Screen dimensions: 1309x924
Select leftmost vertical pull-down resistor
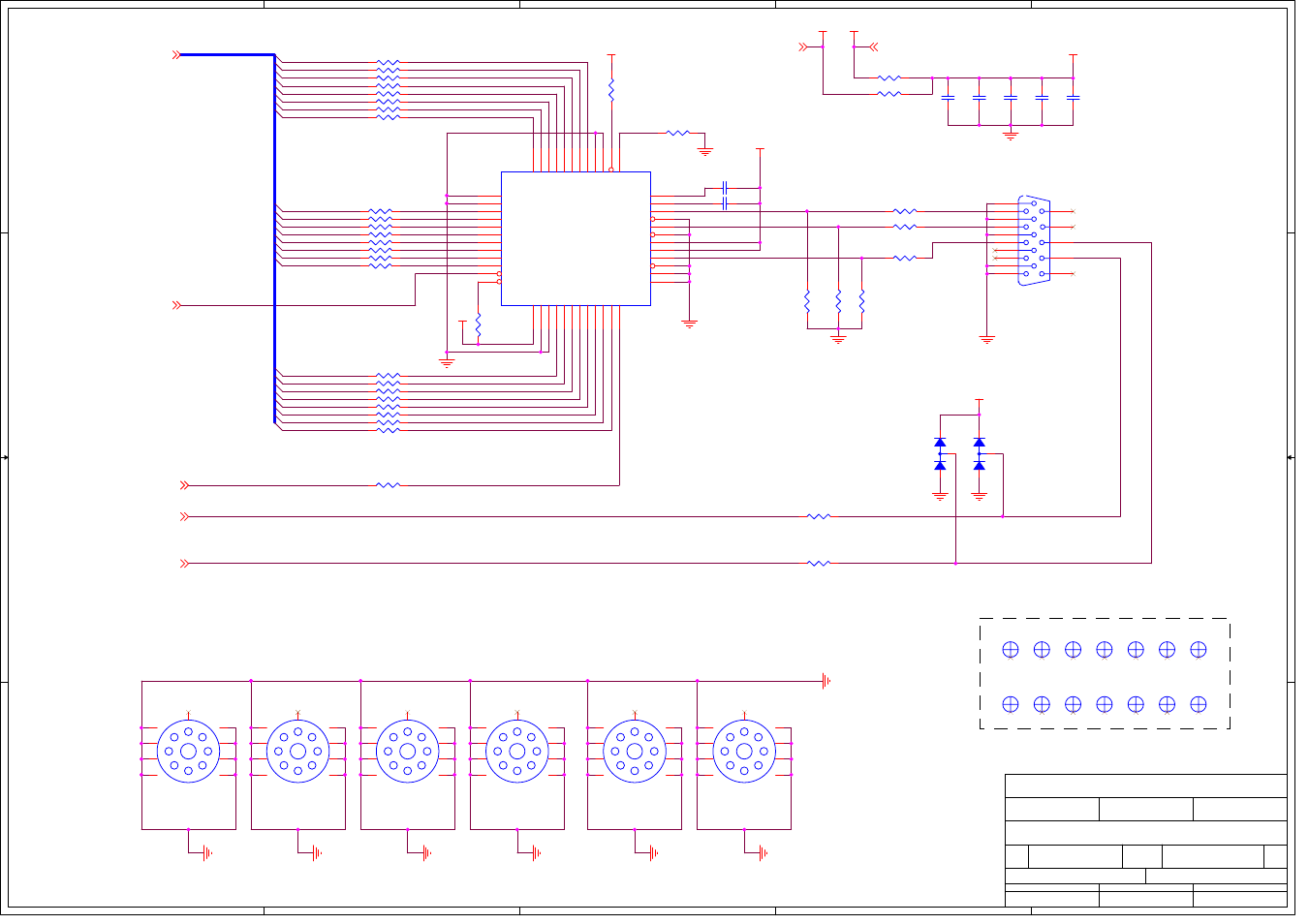pos(807,301)
